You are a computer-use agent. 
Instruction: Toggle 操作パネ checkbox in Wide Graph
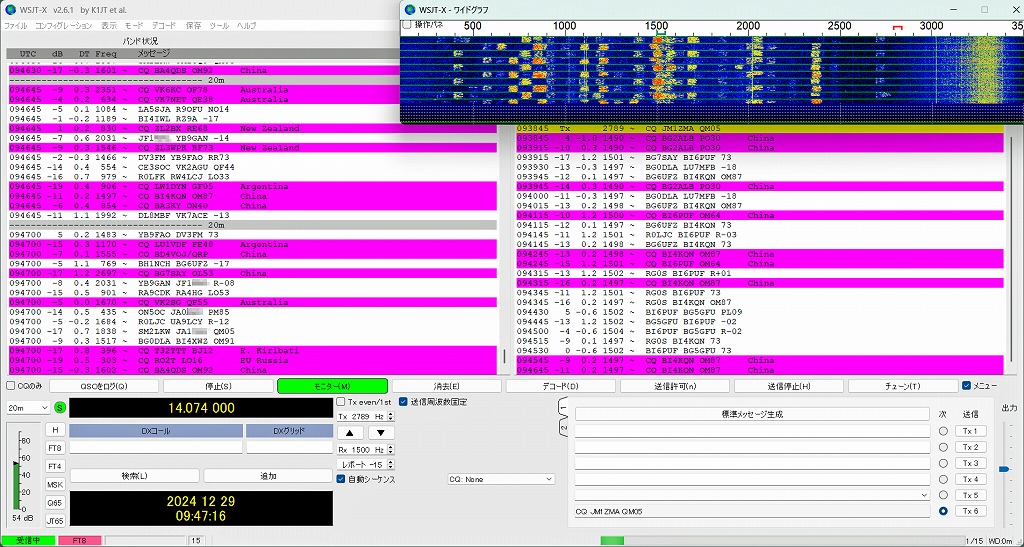(407, 25)
